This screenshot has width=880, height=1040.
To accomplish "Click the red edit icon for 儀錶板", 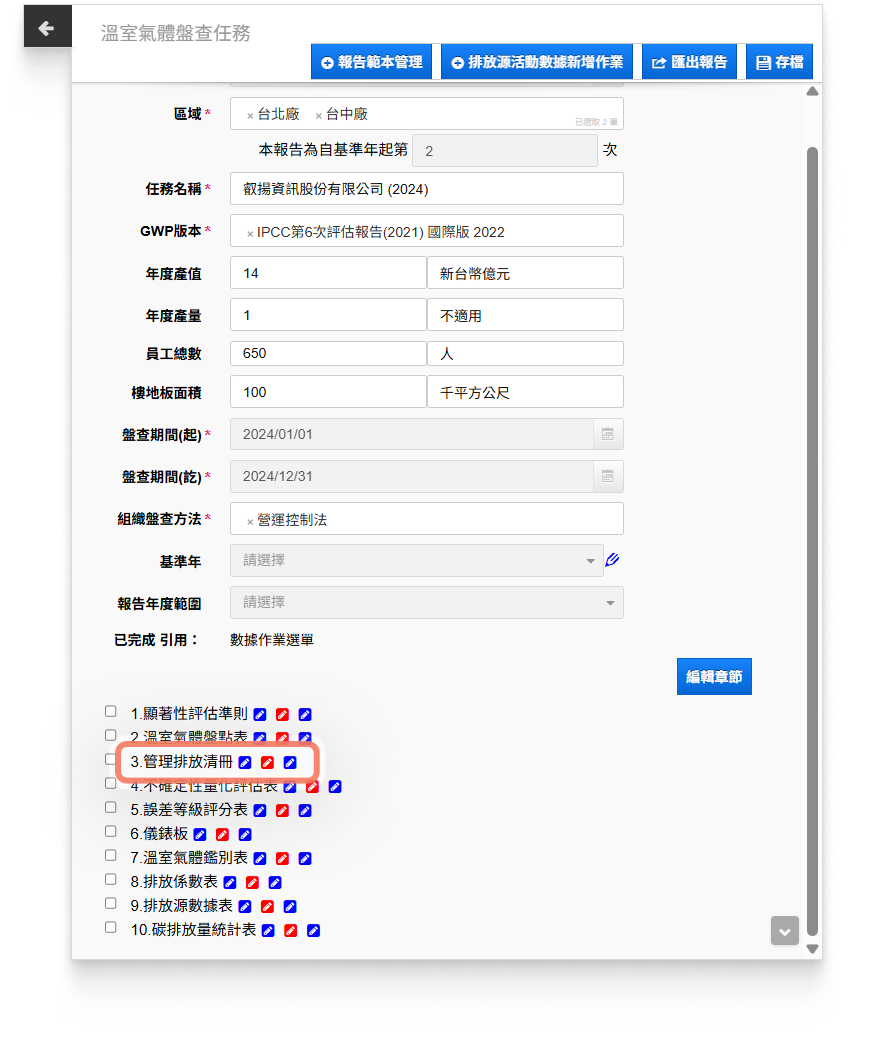I will (x=222, y=834).
